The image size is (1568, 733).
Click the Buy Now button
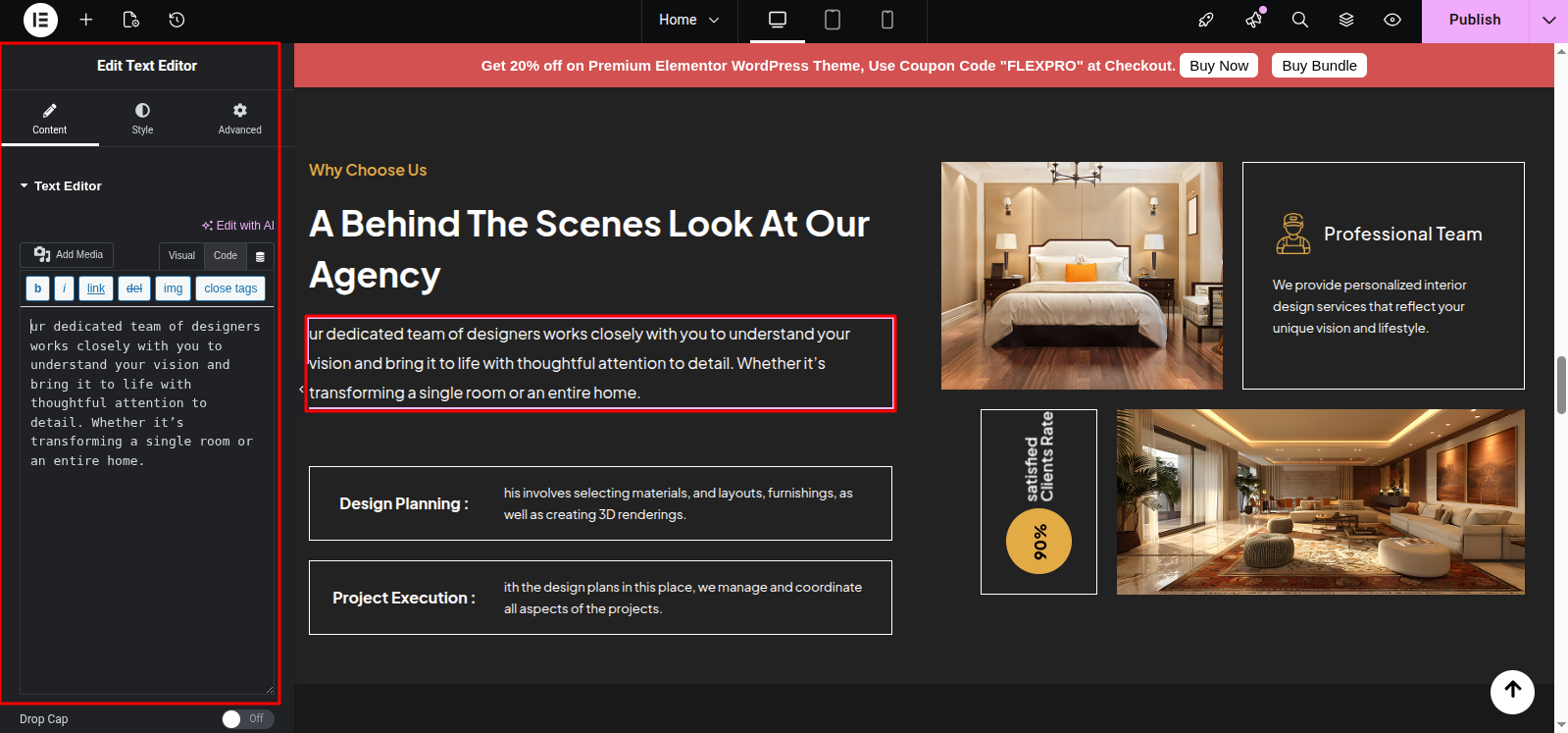[1219, 66]
